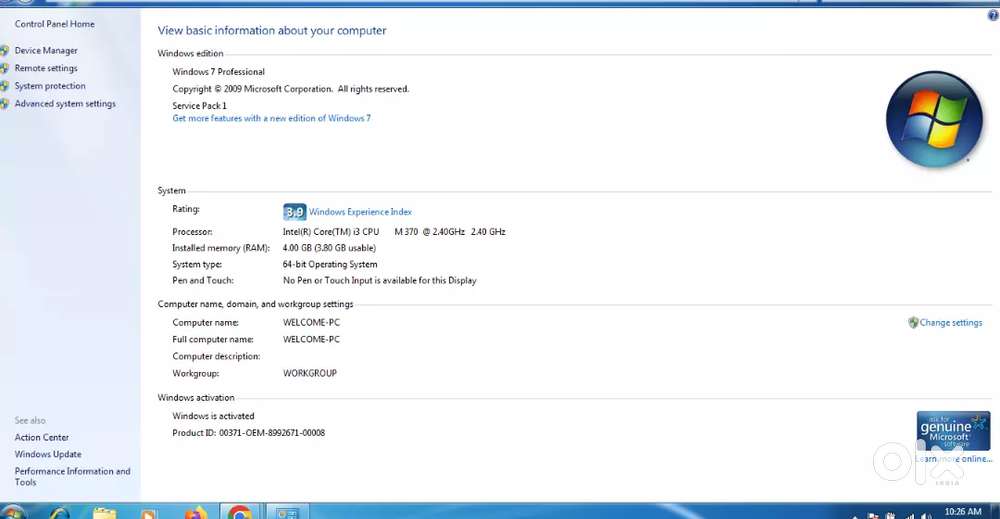Click Windows is activated text
Image resolution: width=1000 pixels, height=519 pixels.
213,416
